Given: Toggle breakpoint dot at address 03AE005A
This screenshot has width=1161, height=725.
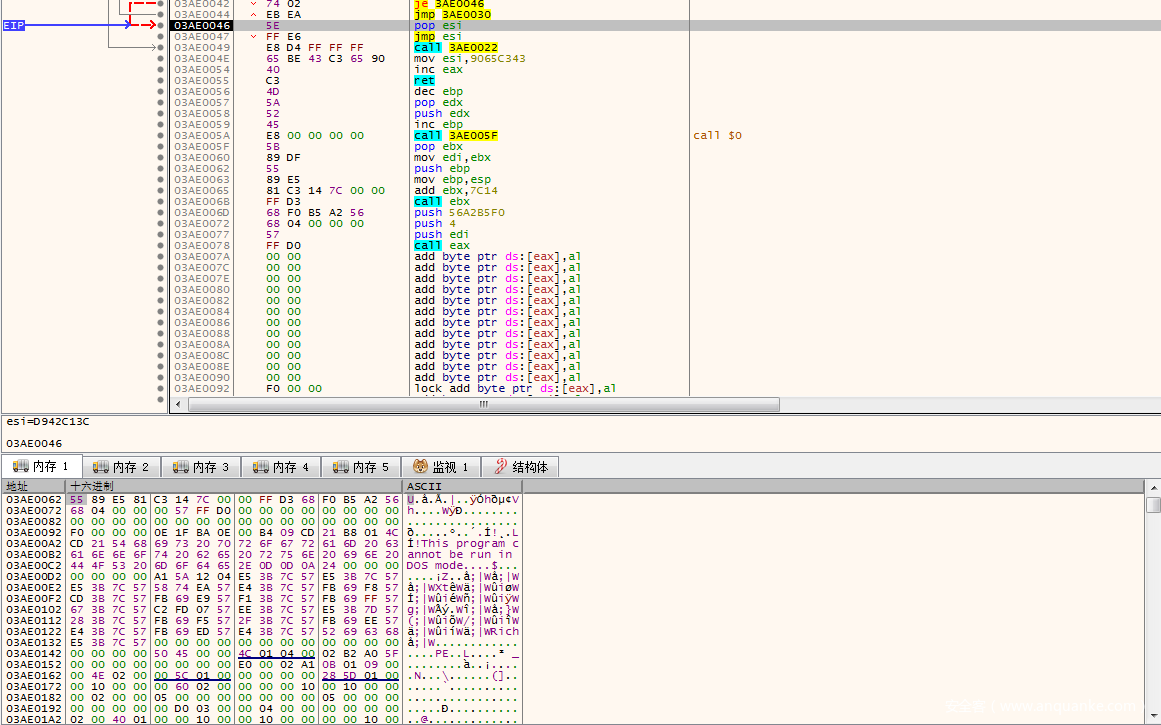Looking at the screenshot, I should pyautogui.click(x=160, y=136).
